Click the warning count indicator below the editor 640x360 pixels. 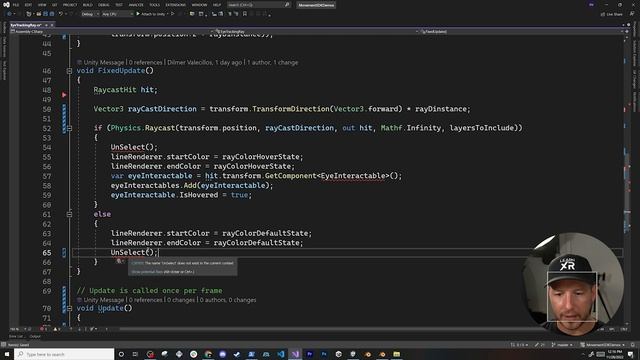57,329
